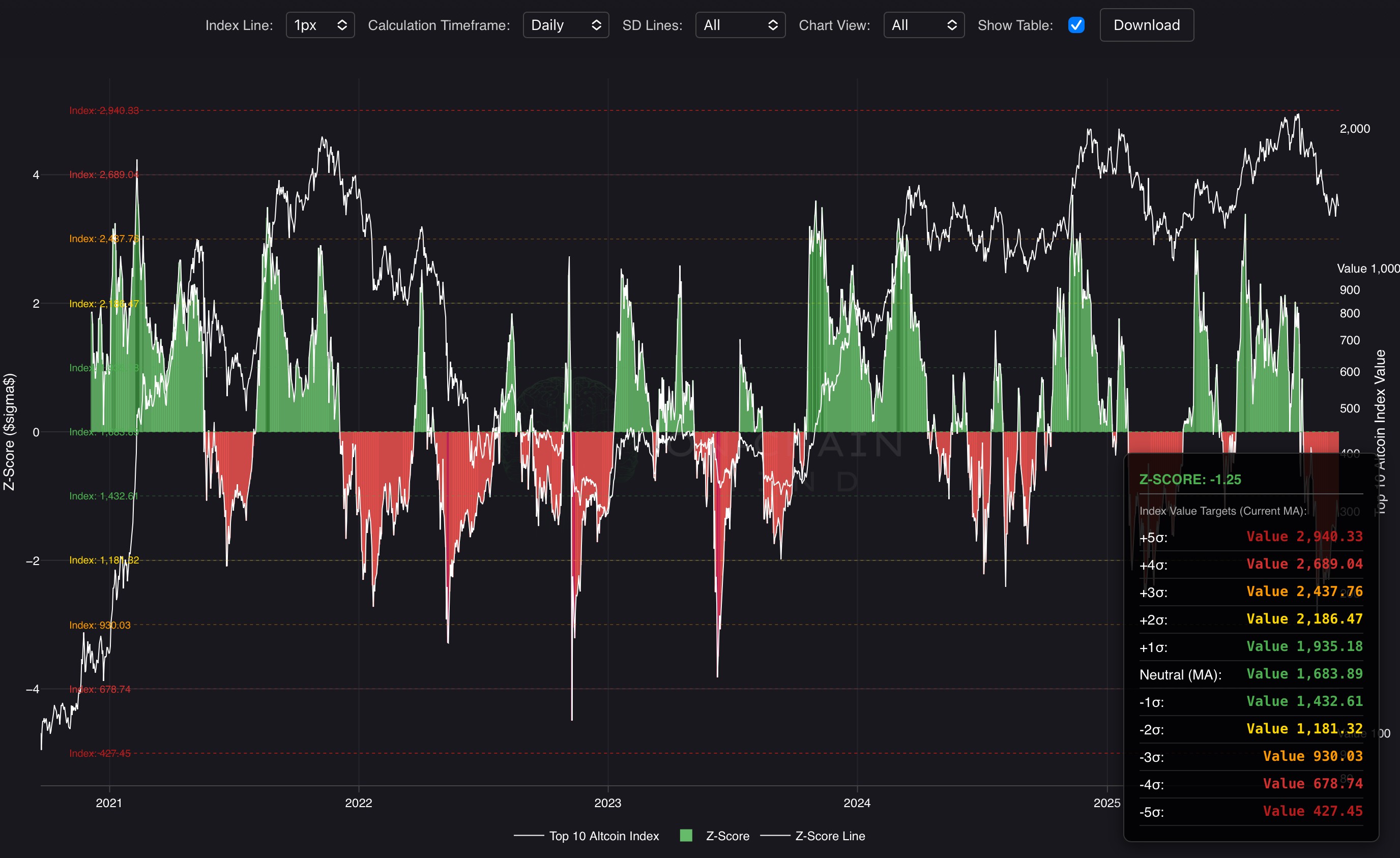Click the Top 10 Altcoin Index legend line icon
The image size is (1400, 858).
pyautogui.click(x=529, y=836)
